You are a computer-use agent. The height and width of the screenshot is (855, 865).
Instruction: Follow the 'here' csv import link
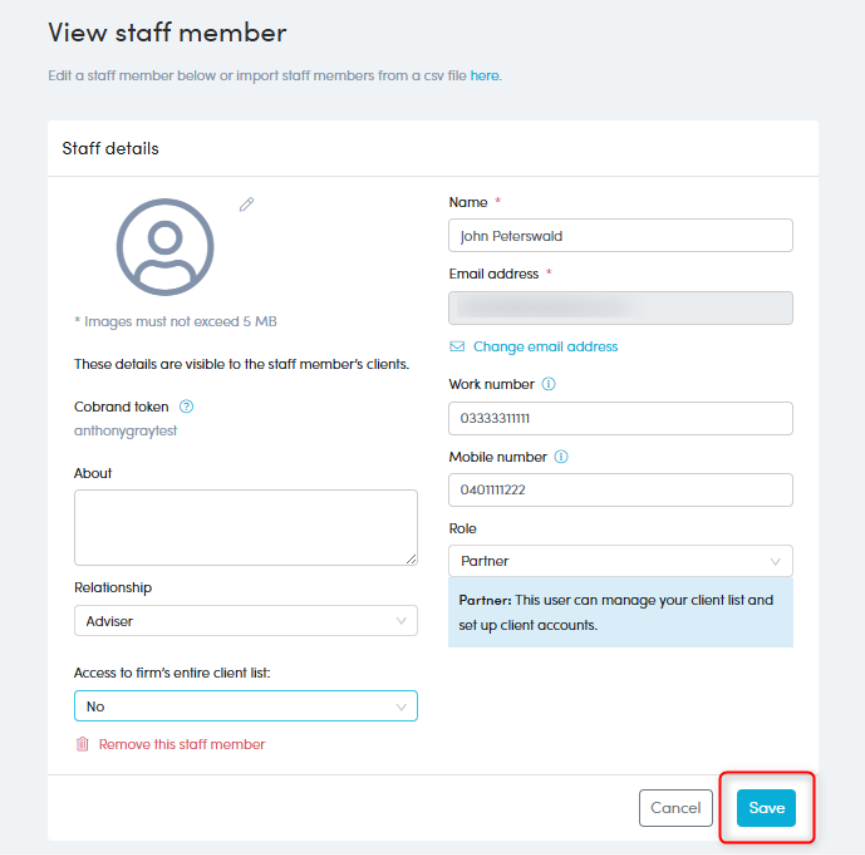coord(484,76)
